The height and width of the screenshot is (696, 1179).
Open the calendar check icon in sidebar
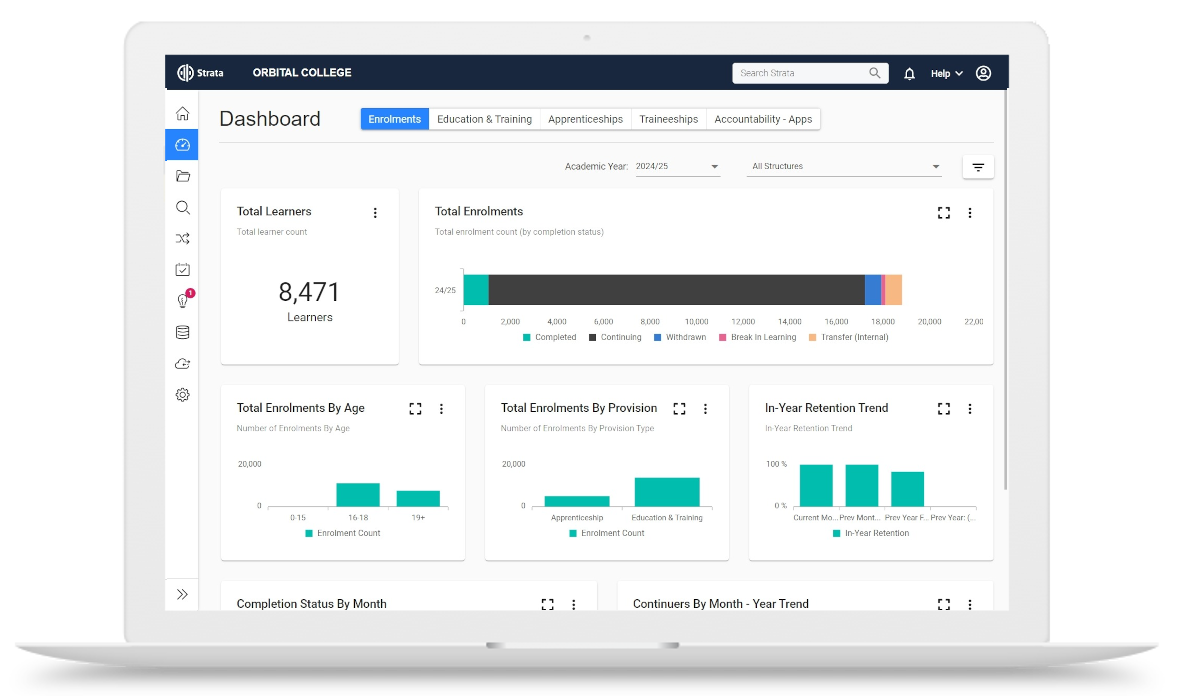pyautogui.click(x=182, y=270)
